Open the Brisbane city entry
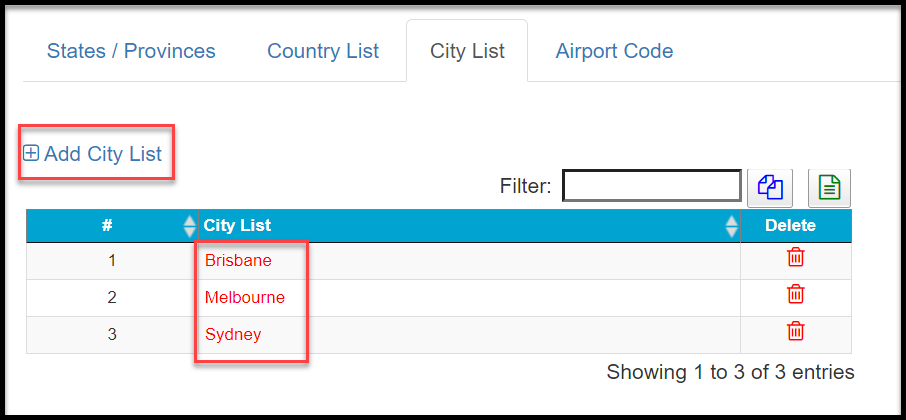This screenshot has height=420, width=906. coord(238,260)
